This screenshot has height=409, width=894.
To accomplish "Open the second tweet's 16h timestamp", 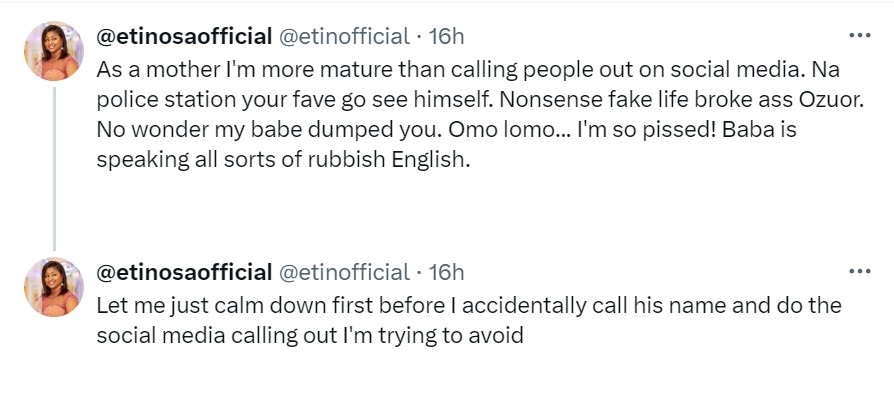I will pos(446,272).
